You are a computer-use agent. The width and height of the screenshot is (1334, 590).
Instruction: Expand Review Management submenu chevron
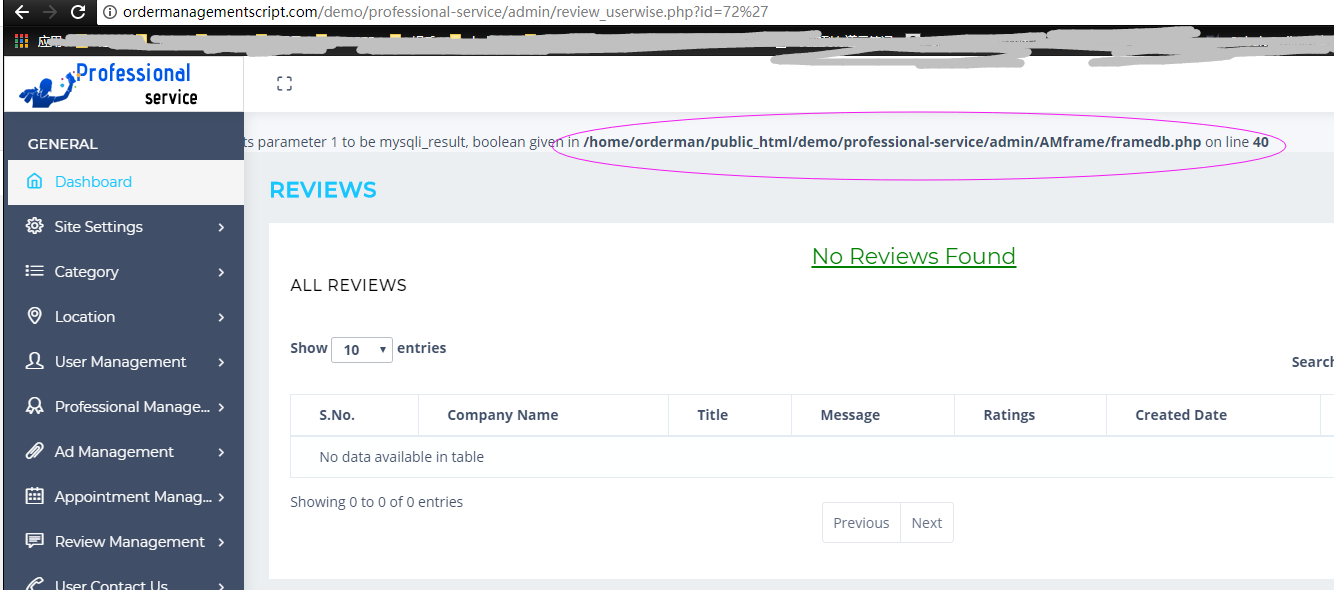[221, 542]
